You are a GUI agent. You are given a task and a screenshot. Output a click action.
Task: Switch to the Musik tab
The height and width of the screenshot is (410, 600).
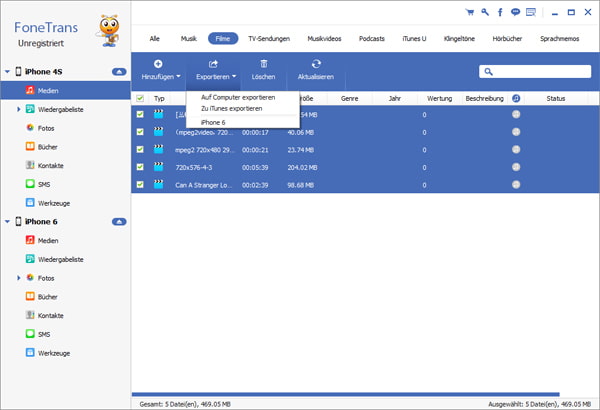coord(189,39)
